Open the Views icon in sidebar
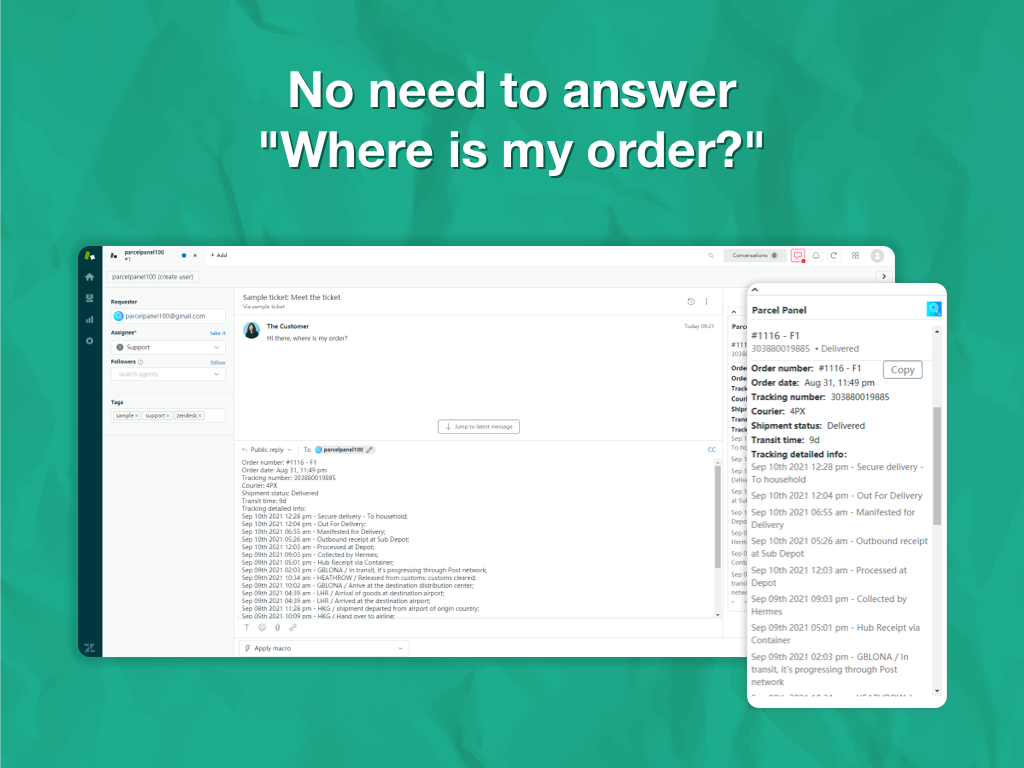Viewport: 1024px width, 768px height. point(89,298)
